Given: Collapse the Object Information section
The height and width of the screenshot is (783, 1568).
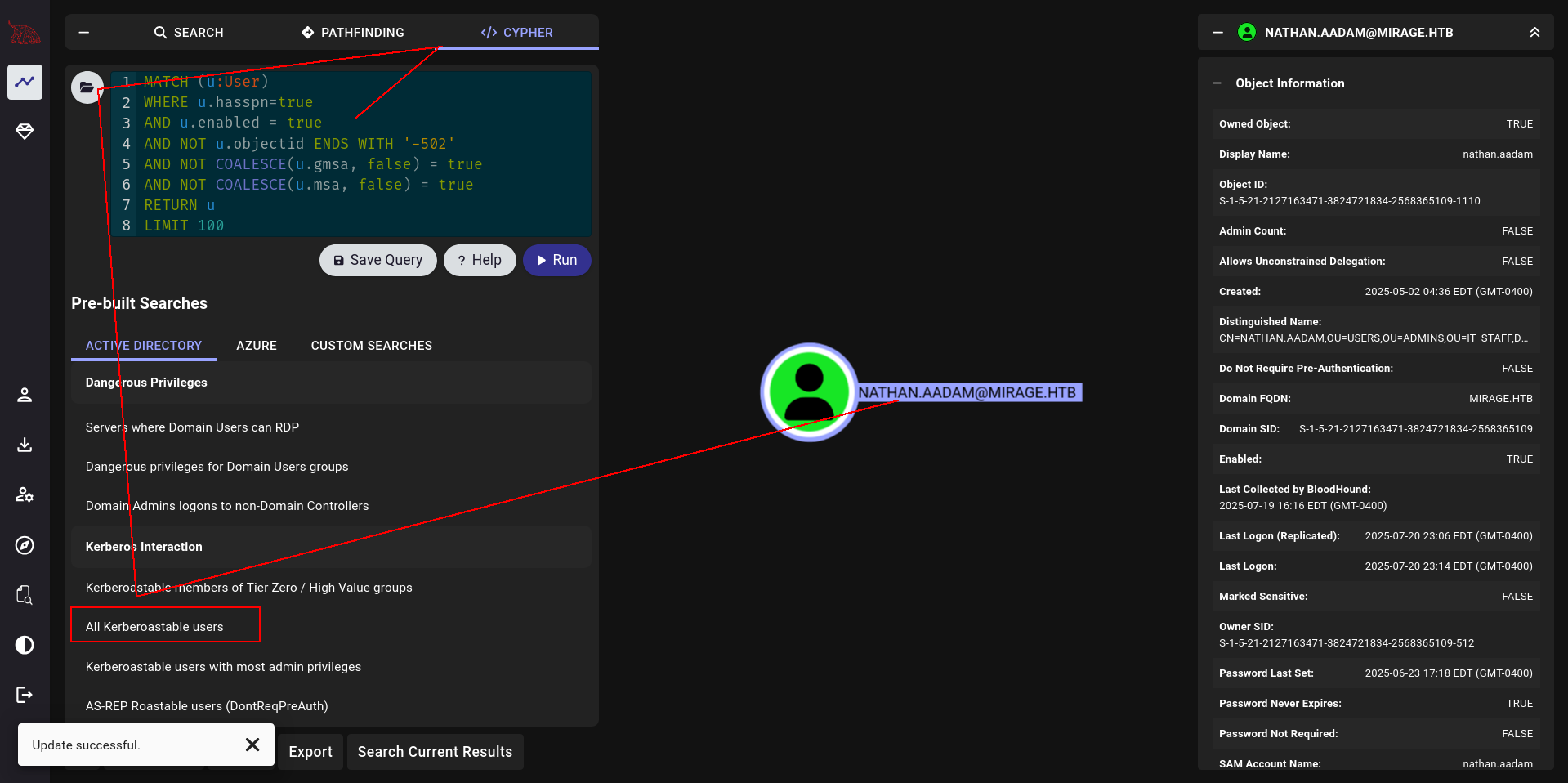Looking at the screenshot, I should pos(1217,83).
